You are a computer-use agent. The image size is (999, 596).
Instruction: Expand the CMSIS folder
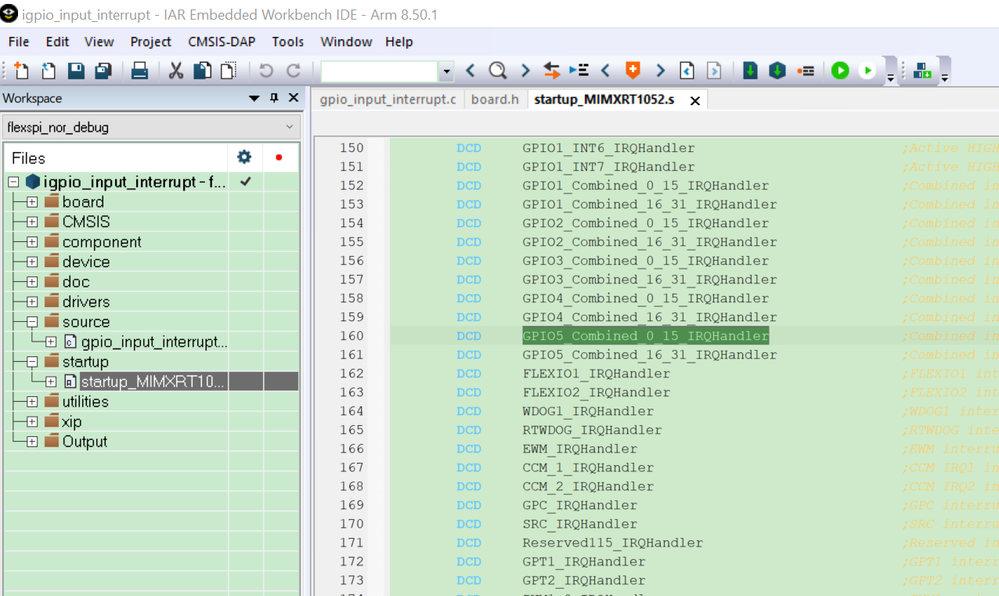click(x=32, y=222)
